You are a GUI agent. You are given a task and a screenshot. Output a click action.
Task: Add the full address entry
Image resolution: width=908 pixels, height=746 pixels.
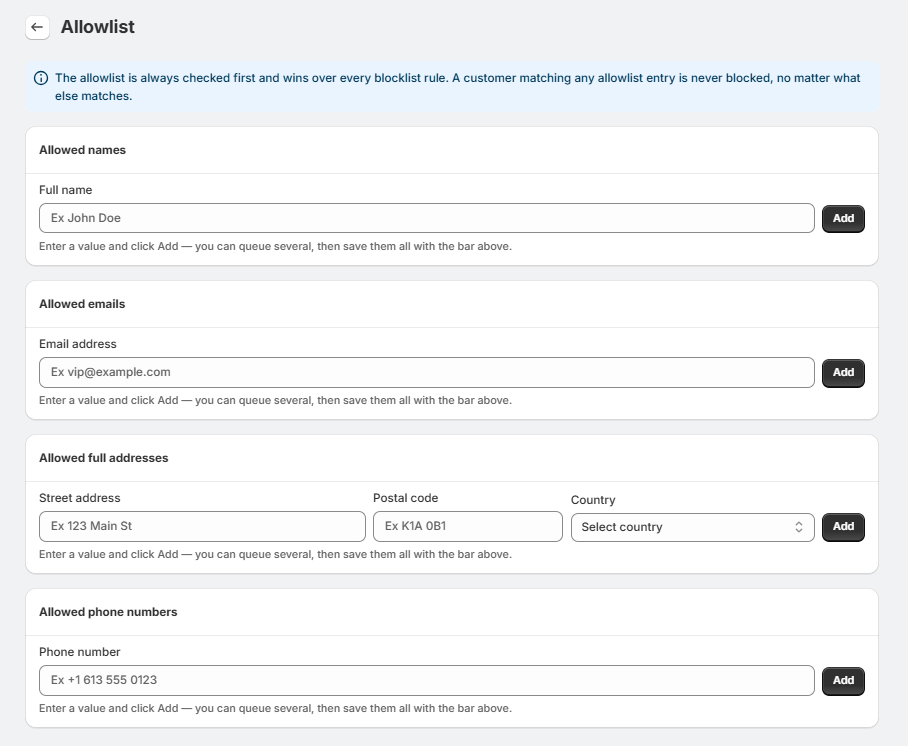click(843, 526)
